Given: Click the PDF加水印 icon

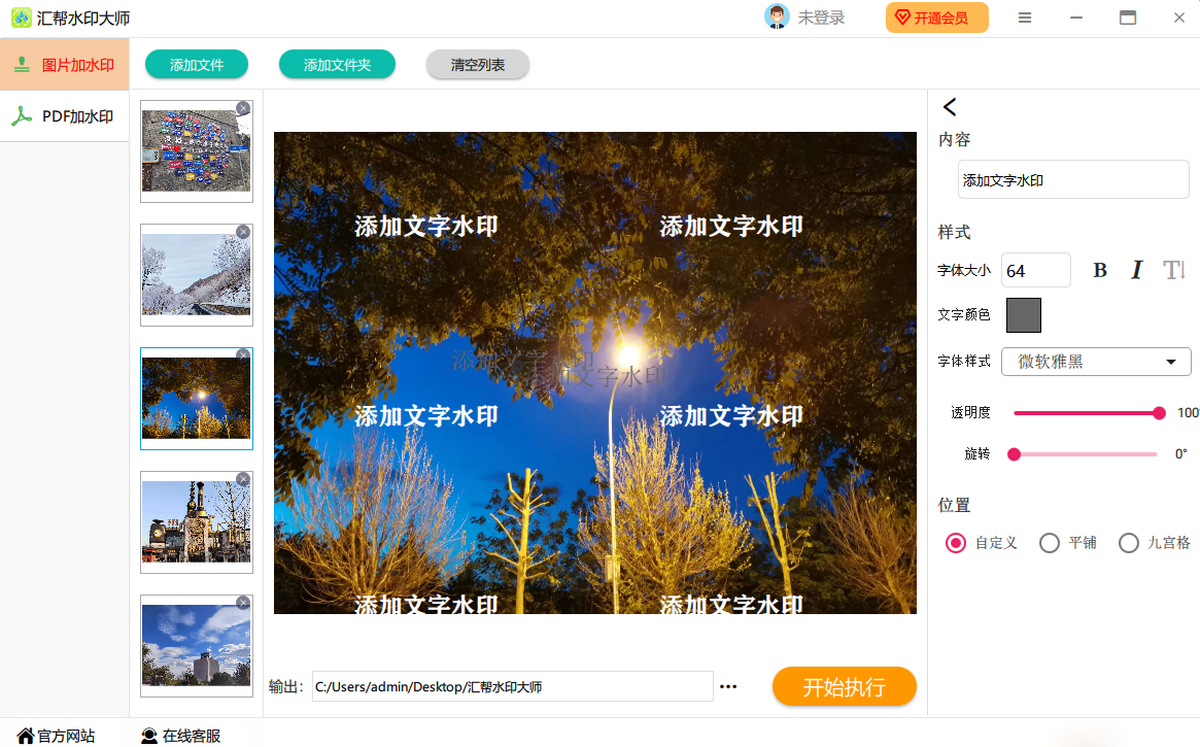Looking at the screenshot, I should pyautogui.click(x=21, y=117).
